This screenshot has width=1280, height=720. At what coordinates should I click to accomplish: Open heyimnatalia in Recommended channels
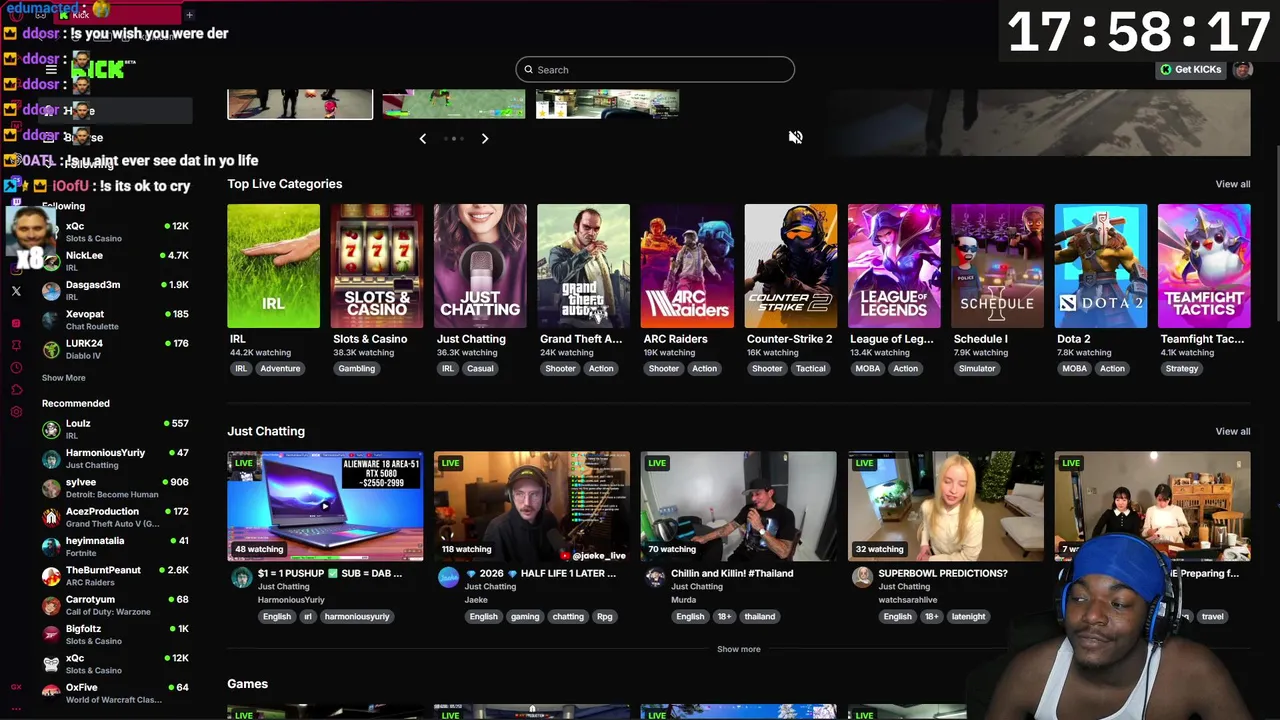[115, 546]
